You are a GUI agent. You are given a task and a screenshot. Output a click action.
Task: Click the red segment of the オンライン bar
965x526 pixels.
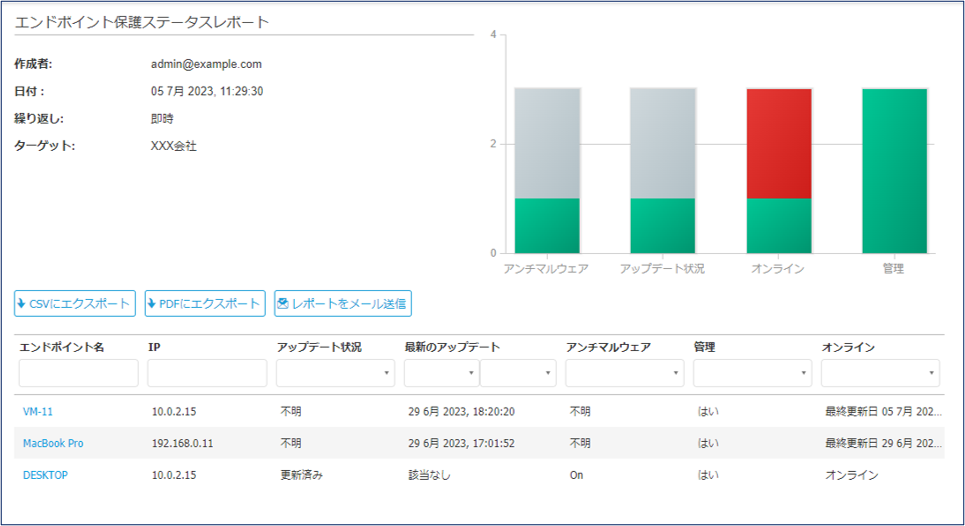[779, 143]
